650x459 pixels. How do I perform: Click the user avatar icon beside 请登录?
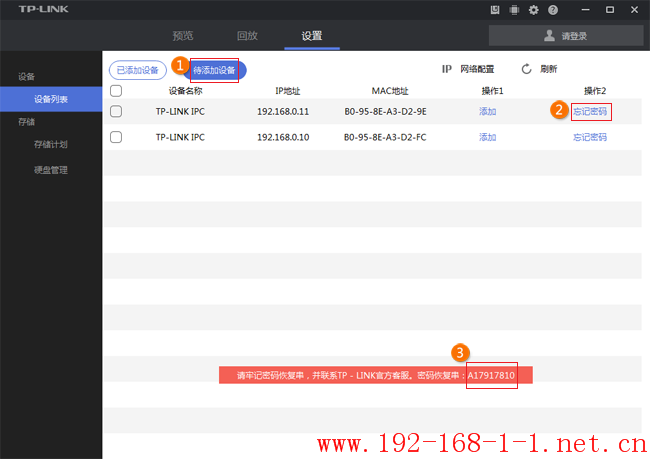(549, 36)
